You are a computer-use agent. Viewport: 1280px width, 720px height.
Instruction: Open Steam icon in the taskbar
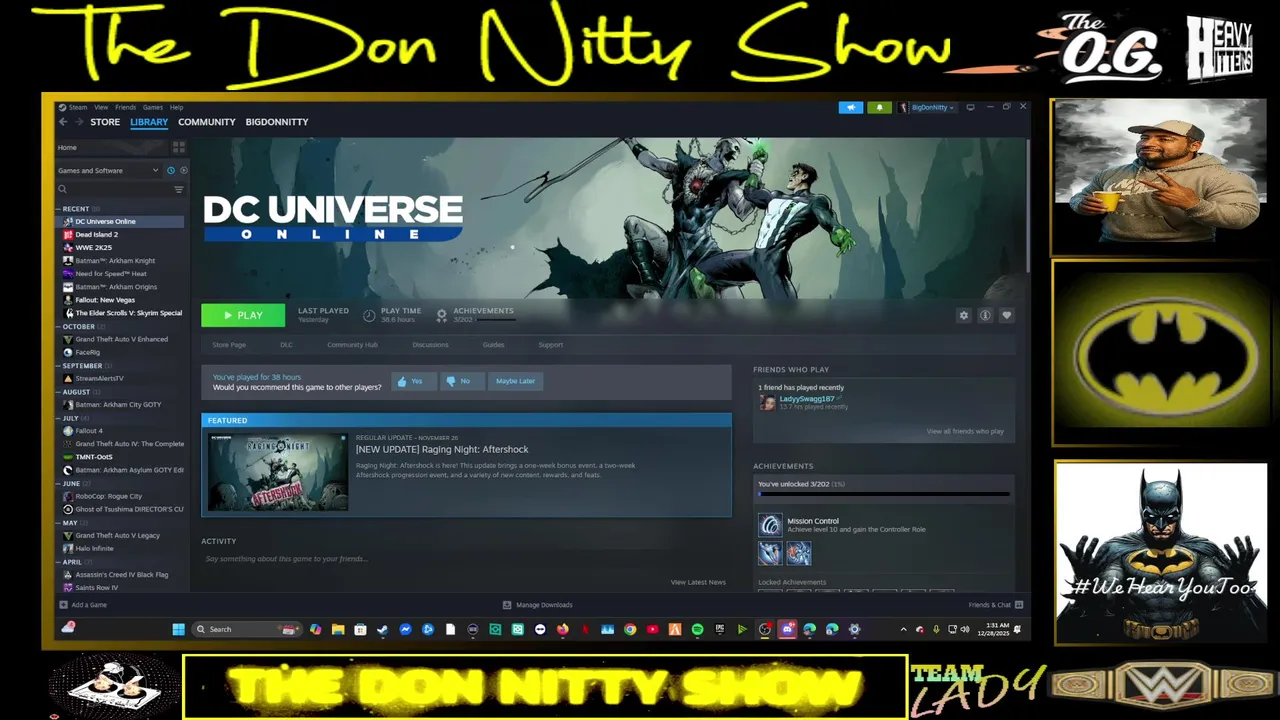(x=382, y=629)
